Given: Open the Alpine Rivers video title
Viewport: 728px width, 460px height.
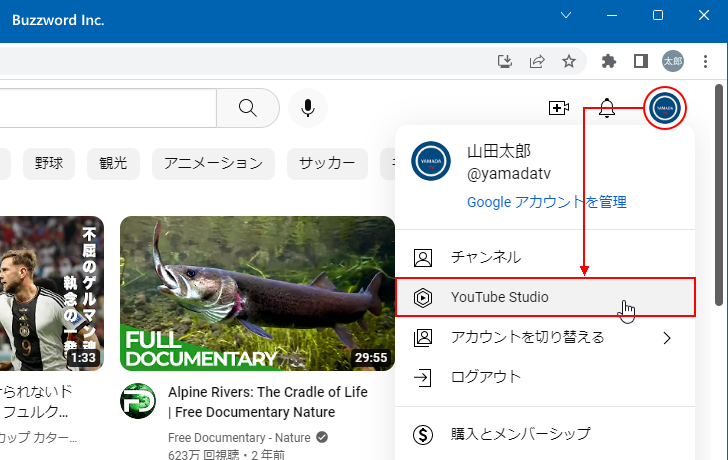Looking at the screenshot, I should [x=268, y=402].
